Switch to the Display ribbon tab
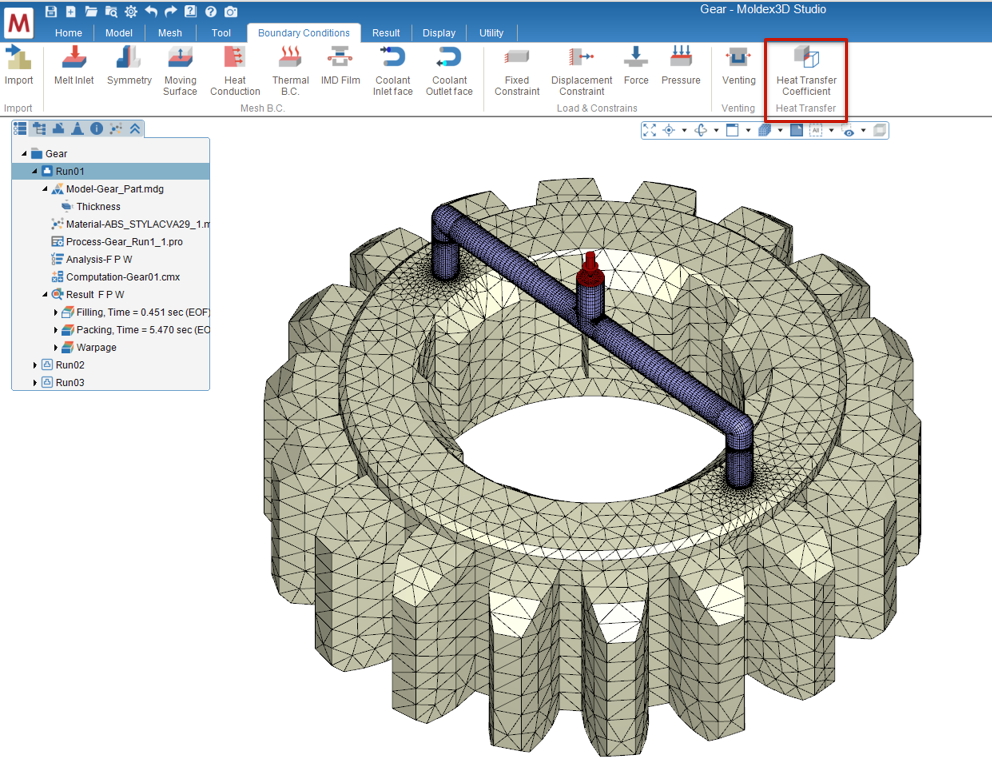The height and width of the screenshot is (774, 992). point(439,33)
